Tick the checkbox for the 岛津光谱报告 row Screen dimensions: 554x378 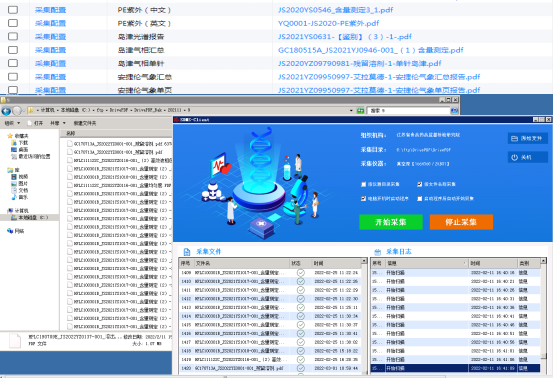[x=13, y=36]
